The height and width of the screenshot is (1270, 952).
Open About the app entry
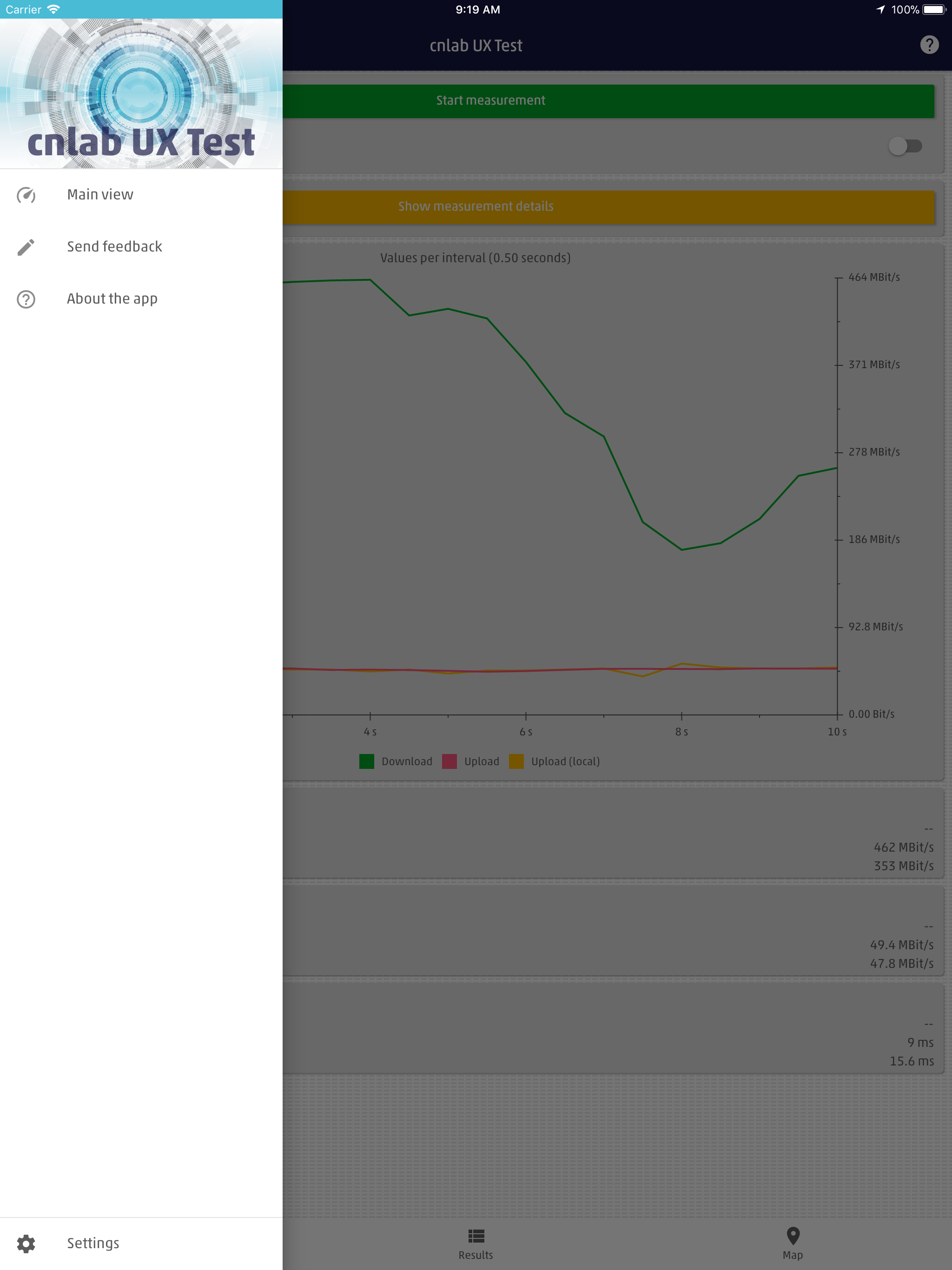click(x=112, y=299)
